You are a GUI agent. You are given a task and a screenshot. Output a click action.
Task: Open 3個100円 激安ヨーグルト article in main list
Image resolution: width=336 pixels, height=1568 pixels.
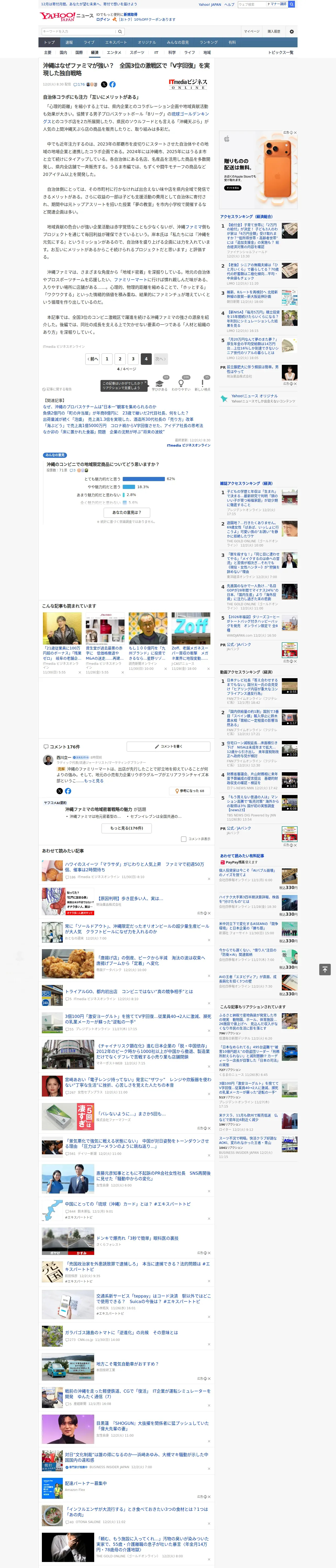(138, 1019)
